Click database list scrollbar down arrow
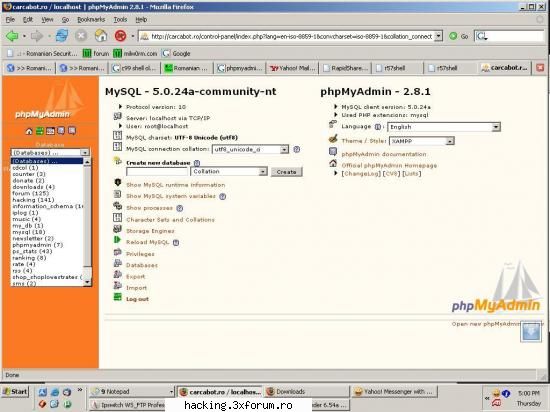Image resolution: width=550 pixels, height=412 pixels. pyautogui.click(x=87, y=282)
